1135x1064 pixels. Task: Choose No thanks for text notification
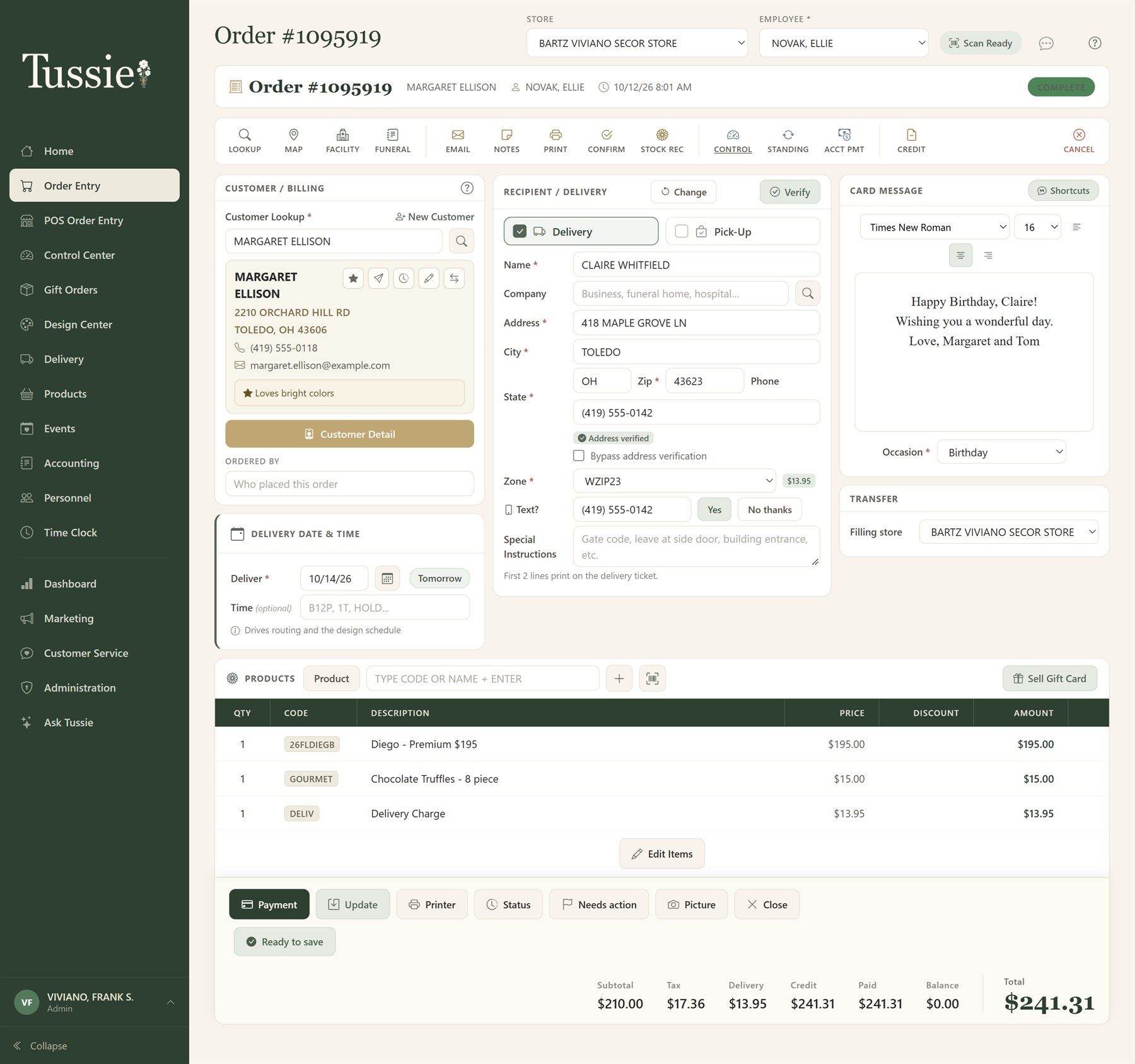[769, 510]
